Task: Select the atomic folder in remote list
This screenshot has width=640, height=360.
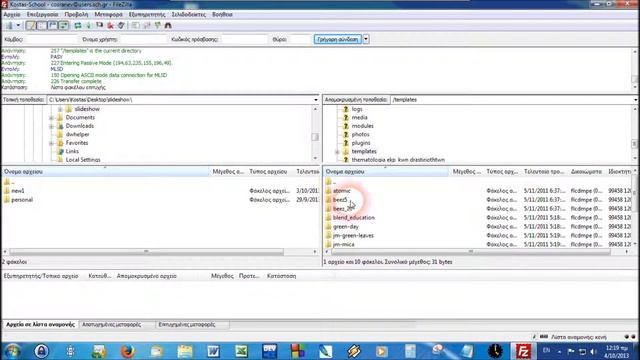Action: (x=341, y=191)
